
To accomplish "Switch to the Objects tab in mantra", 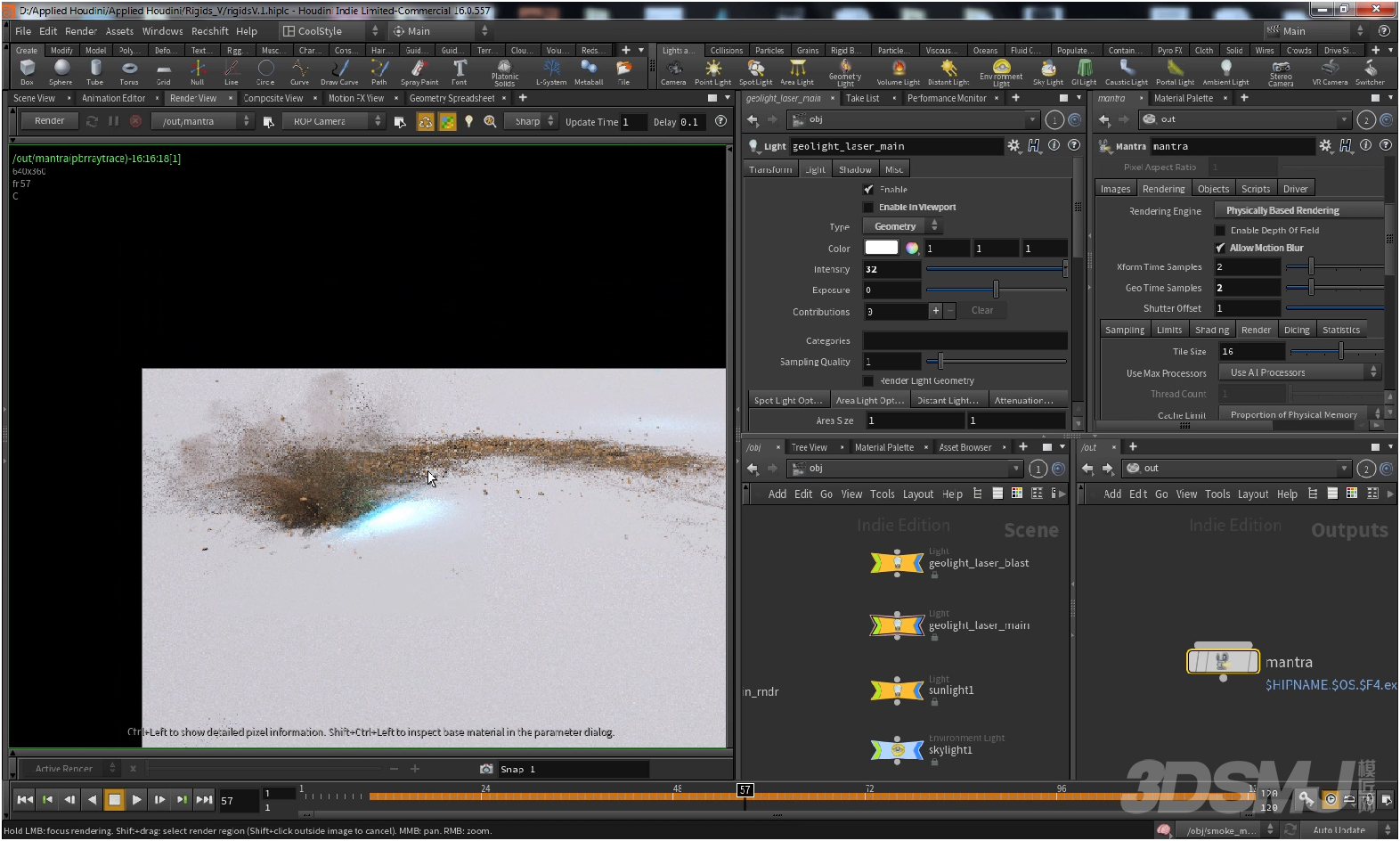I will tap(1213, 189).
